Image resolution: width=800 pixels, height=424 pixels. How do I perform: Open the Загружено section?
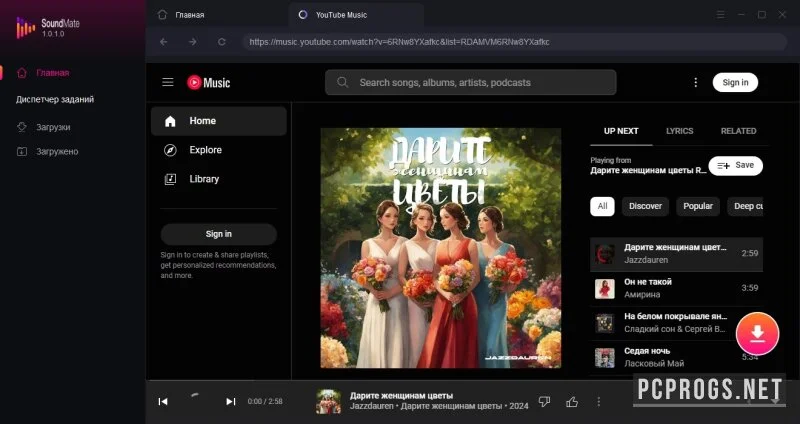point(47,152)
